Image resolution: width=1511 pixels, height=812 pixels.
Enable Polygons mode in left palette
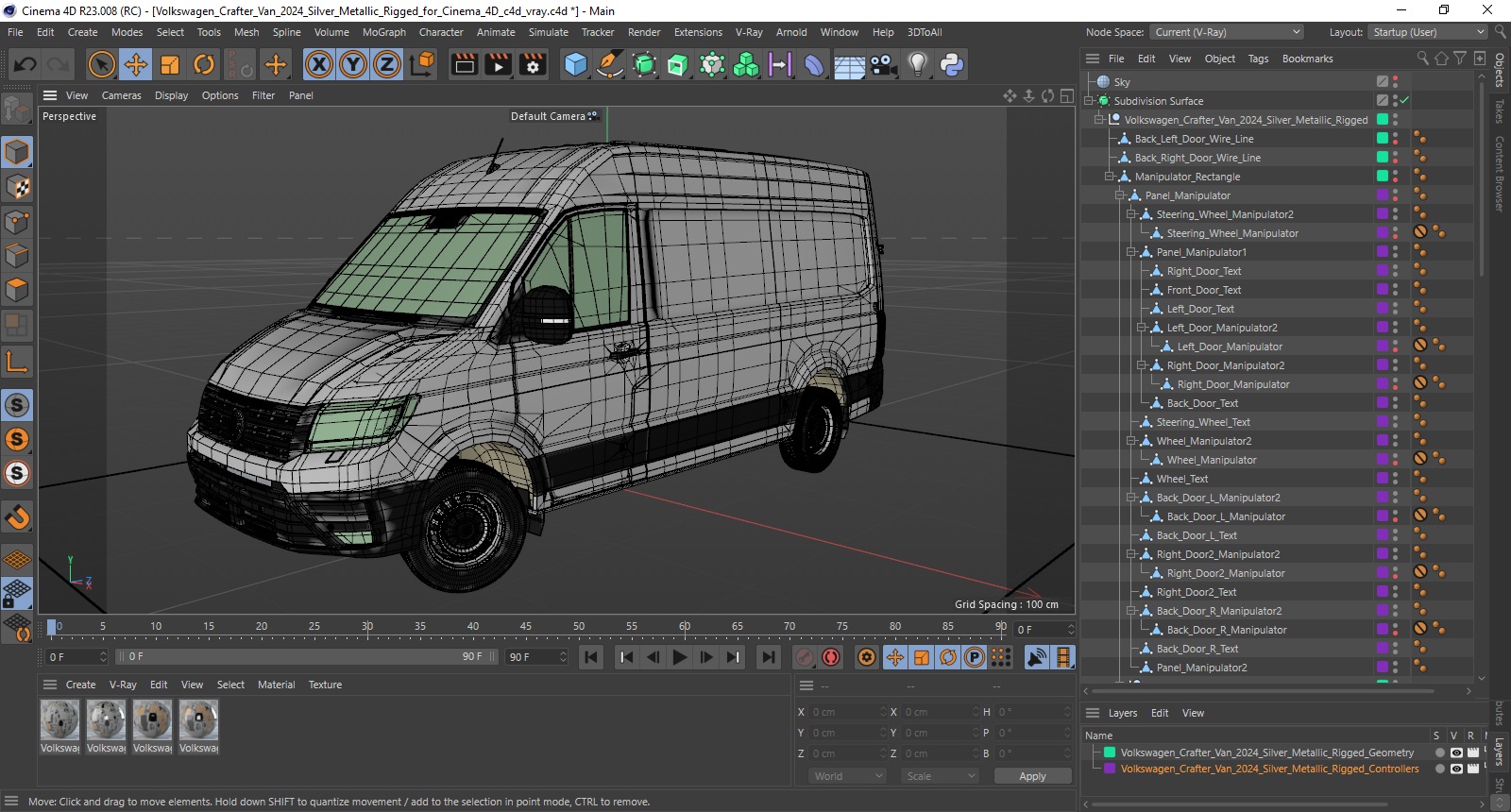coord(17,290)
